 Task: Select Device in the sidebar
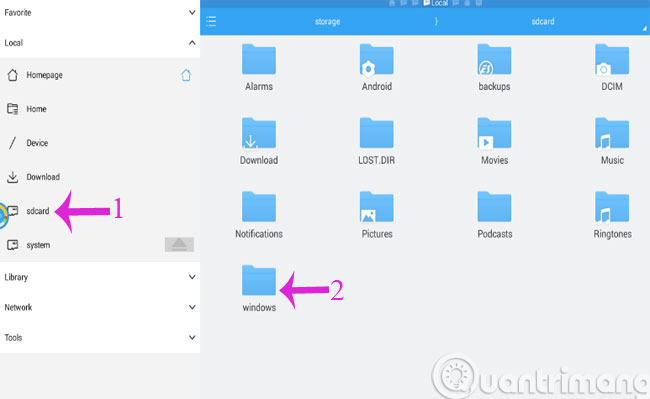tap(100, 143)
